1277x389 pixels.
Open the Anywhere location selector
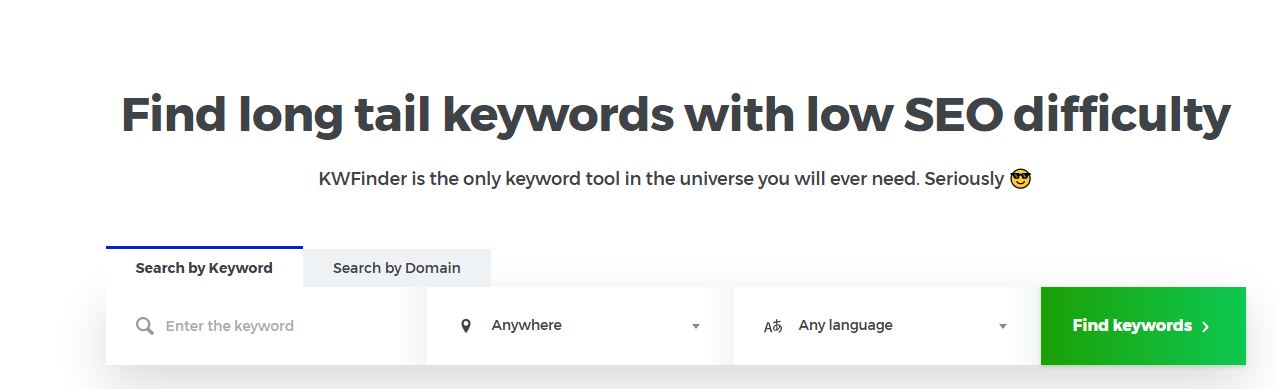point(573,326)
